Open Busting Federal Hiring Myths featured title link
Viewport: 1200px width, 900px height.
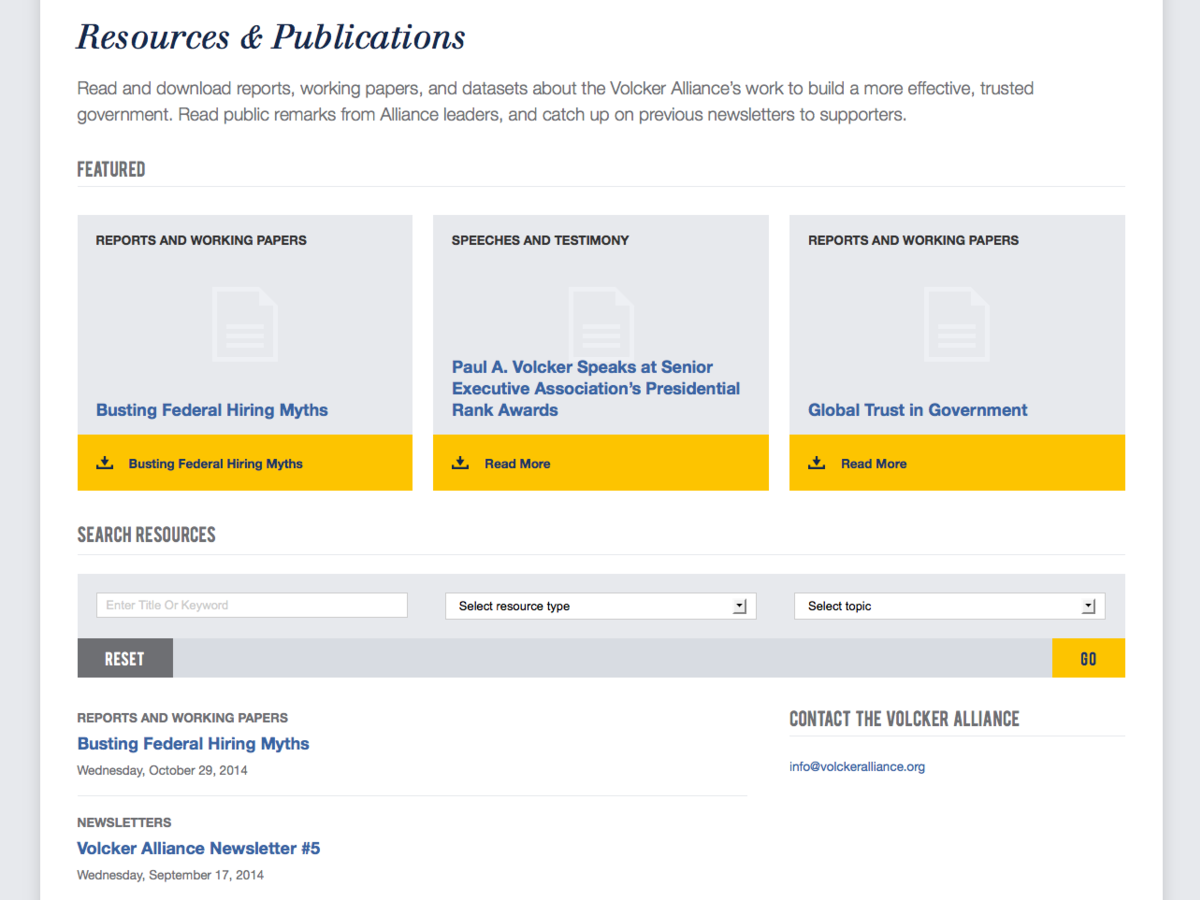pyautogui.click(x=212, y=410)
